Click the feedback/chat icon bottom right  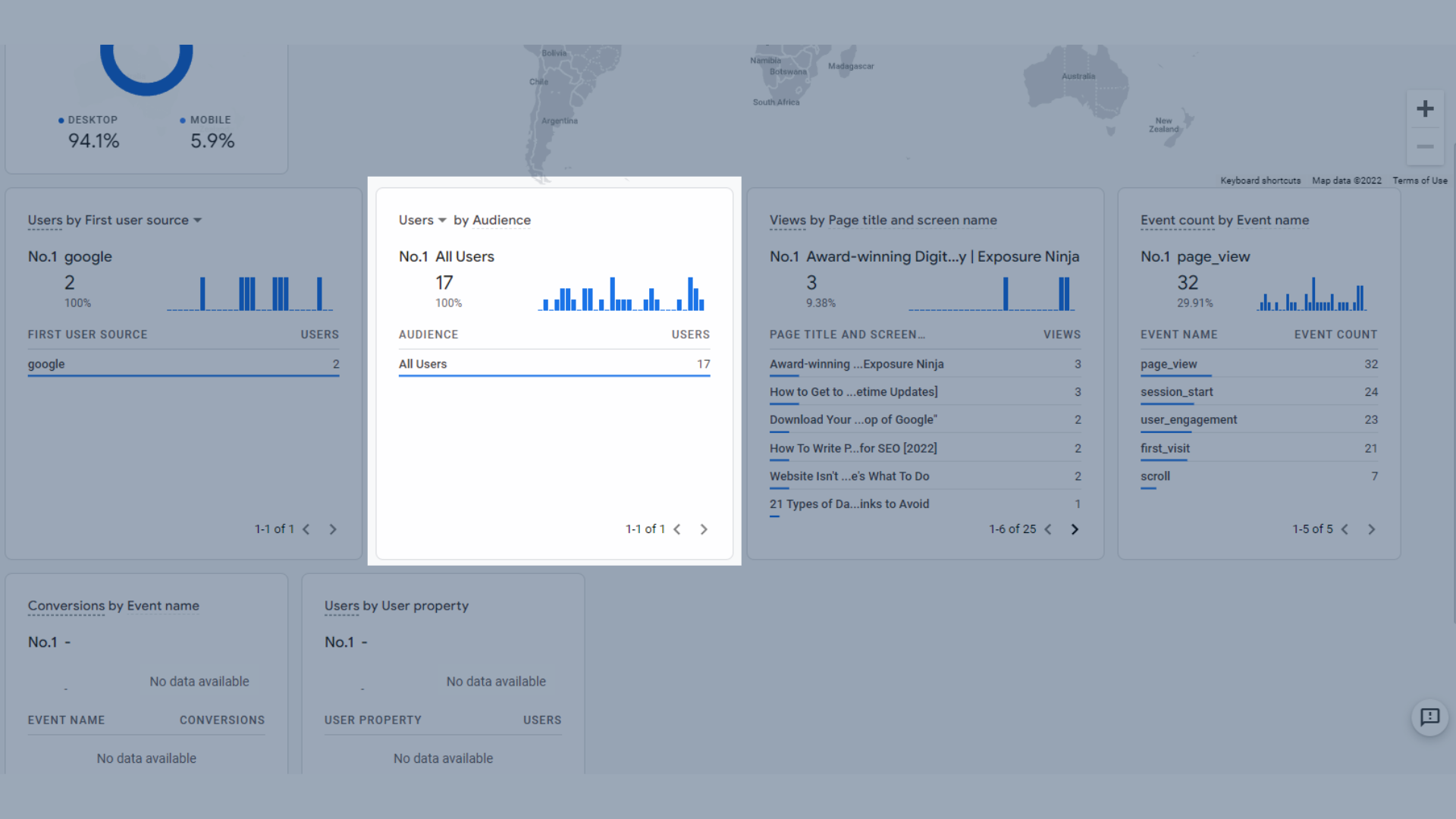click(1430, 718)
